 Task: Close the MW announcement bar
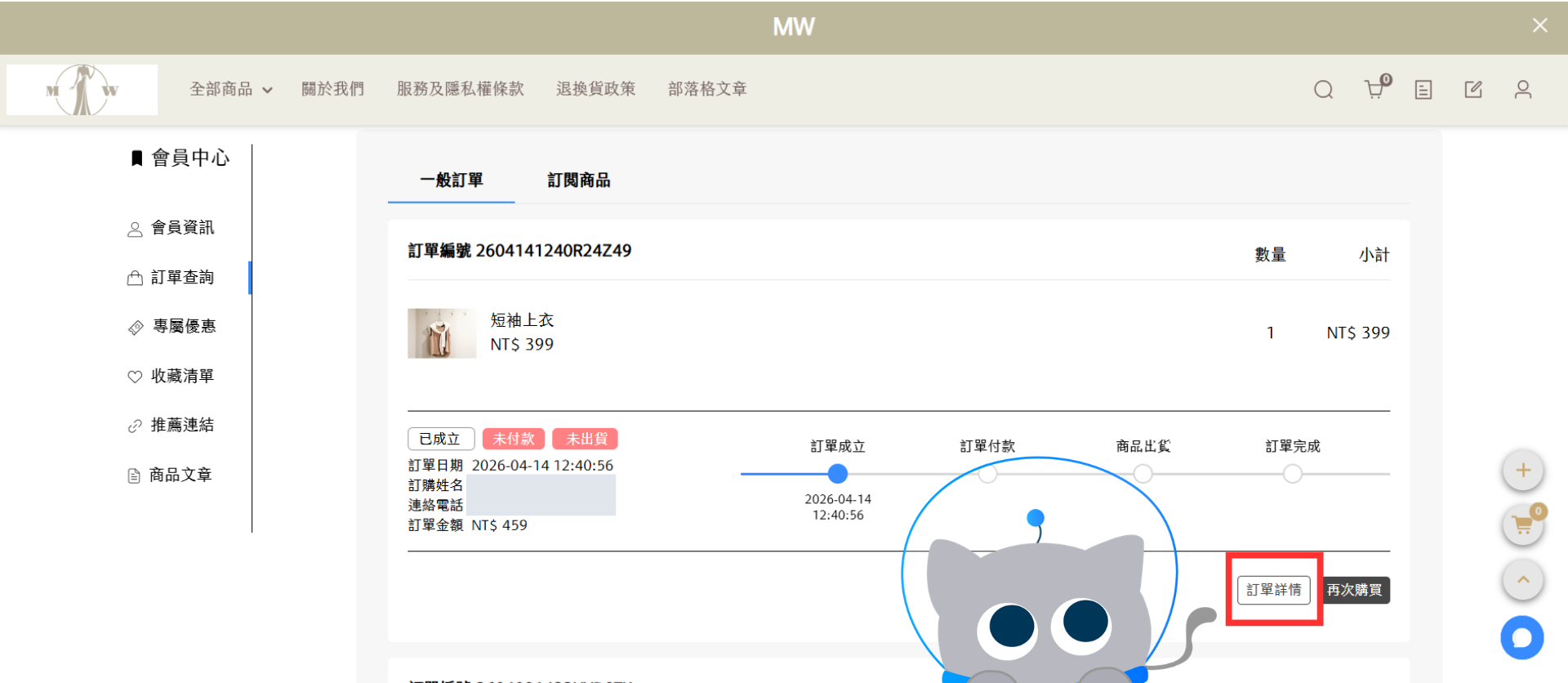[x=1539, y=25]
